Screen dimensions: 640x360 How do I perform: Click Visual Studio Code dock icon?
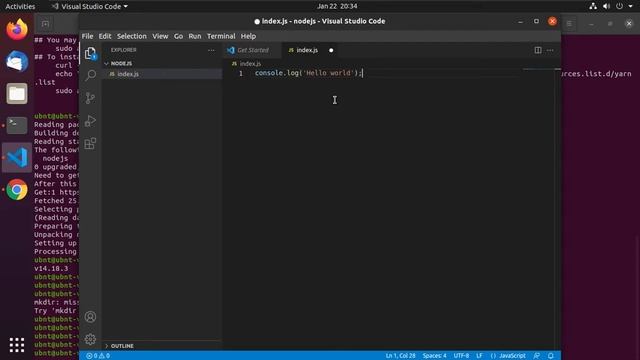pyautogui.click(x=17, y=158)
